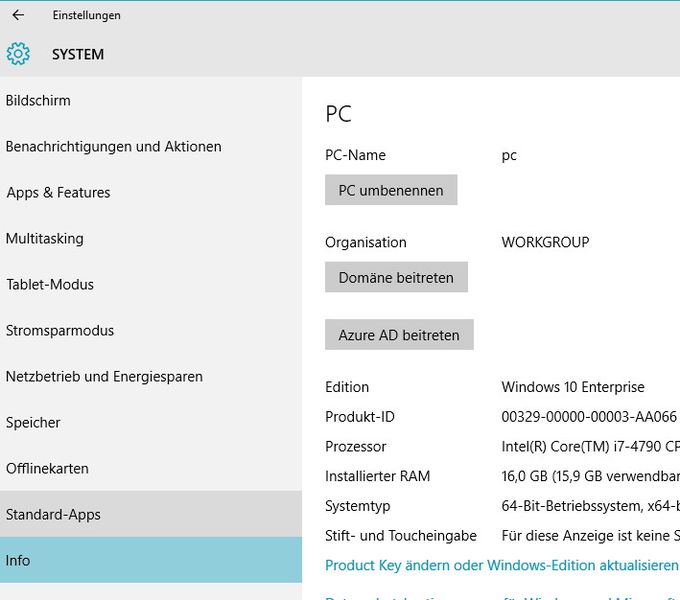Image resolution: width=680 pixels, height=600 pixels.
Task: Click the Windows 10 Enterprise edition text
Action: coord(573,387)
